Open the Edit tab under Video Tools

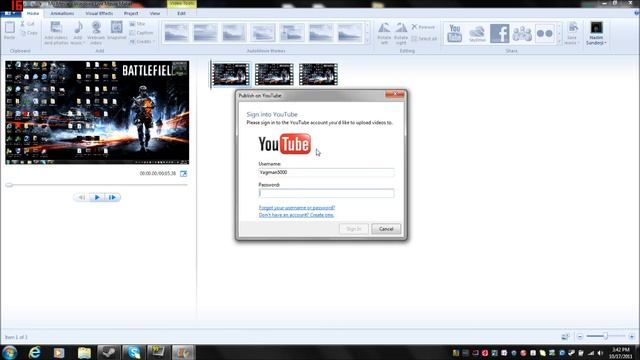click(x=181, y=13)
